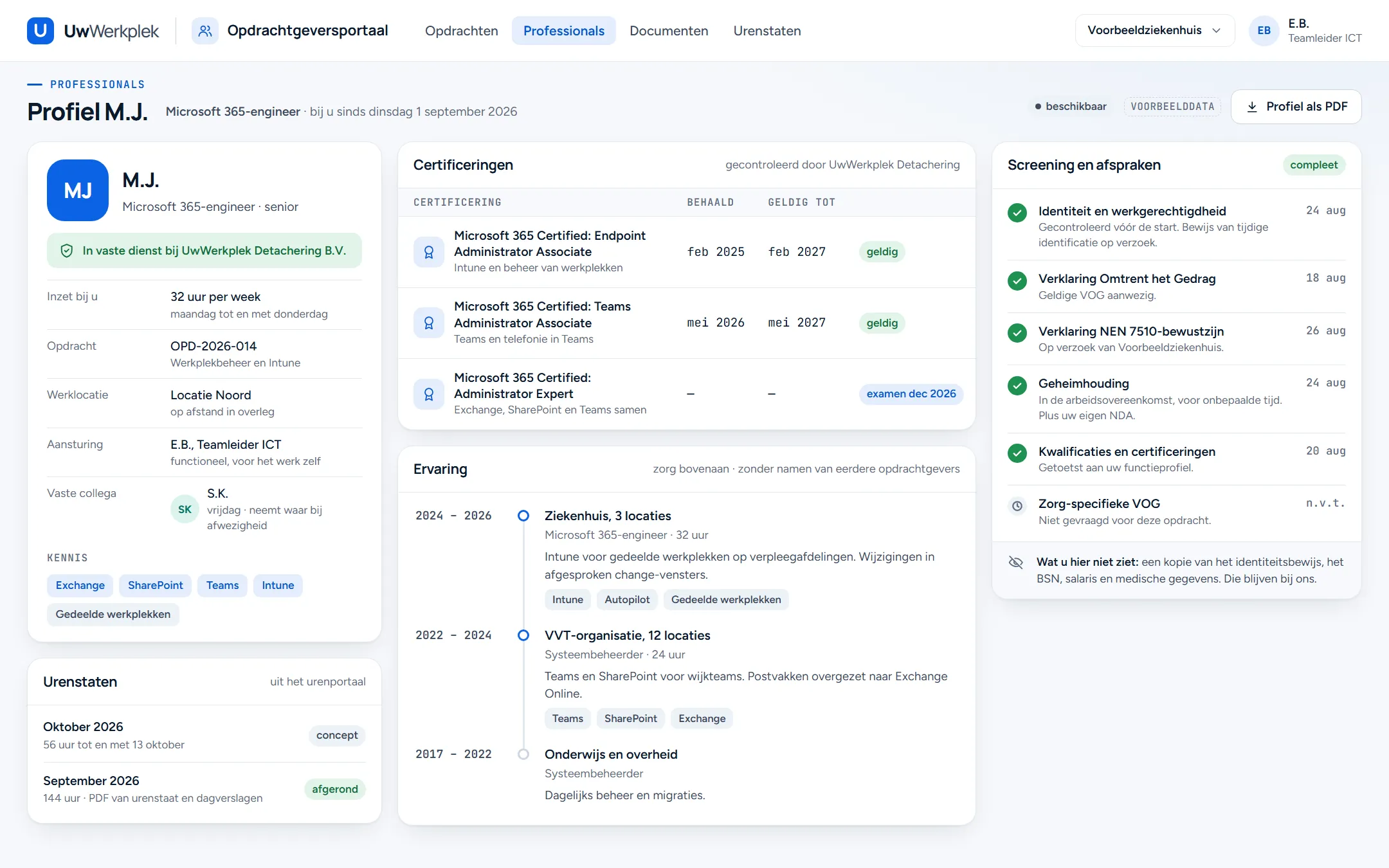Click checkmark for Verklaring Omtrent het Gedrag
This screenshot has height=868, width=1389.
[x=1017, y=280]
